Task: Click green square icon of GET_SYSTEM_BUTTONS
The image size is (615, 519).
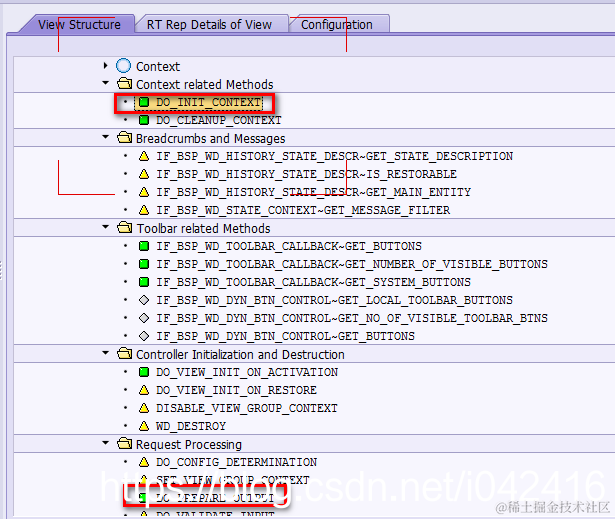Action: click(x=144, y=282)
